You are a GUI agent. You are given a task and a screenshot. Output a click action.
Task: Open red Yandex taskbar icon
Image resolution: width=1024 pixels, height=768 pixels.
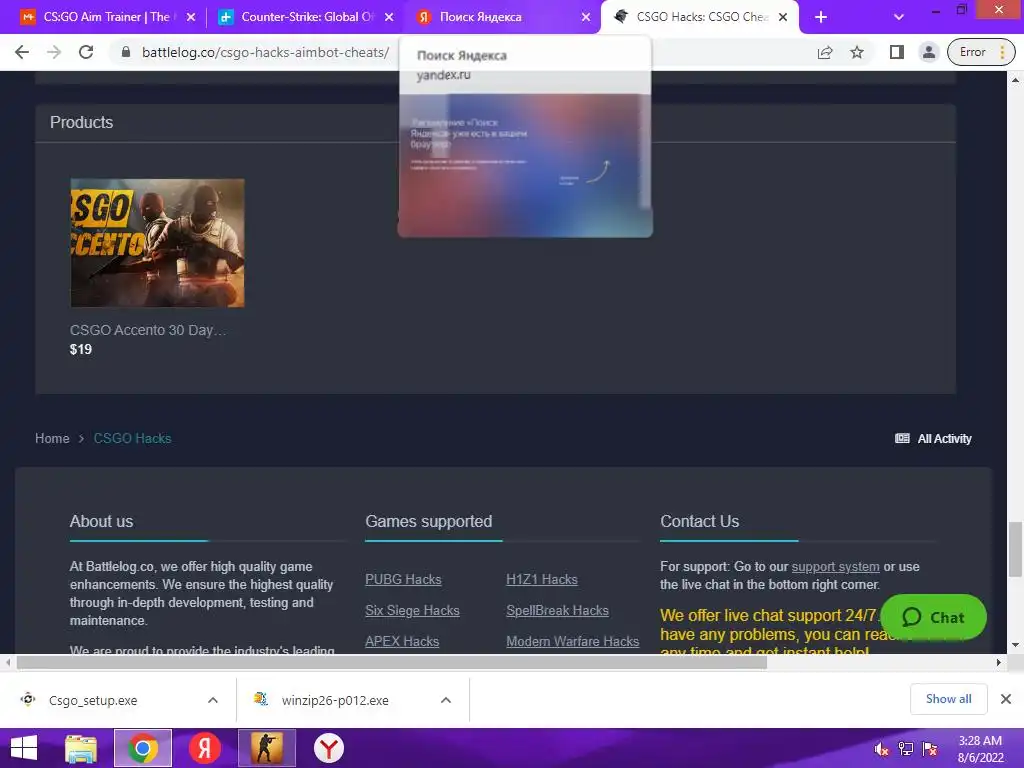click(x=204, y=748)
